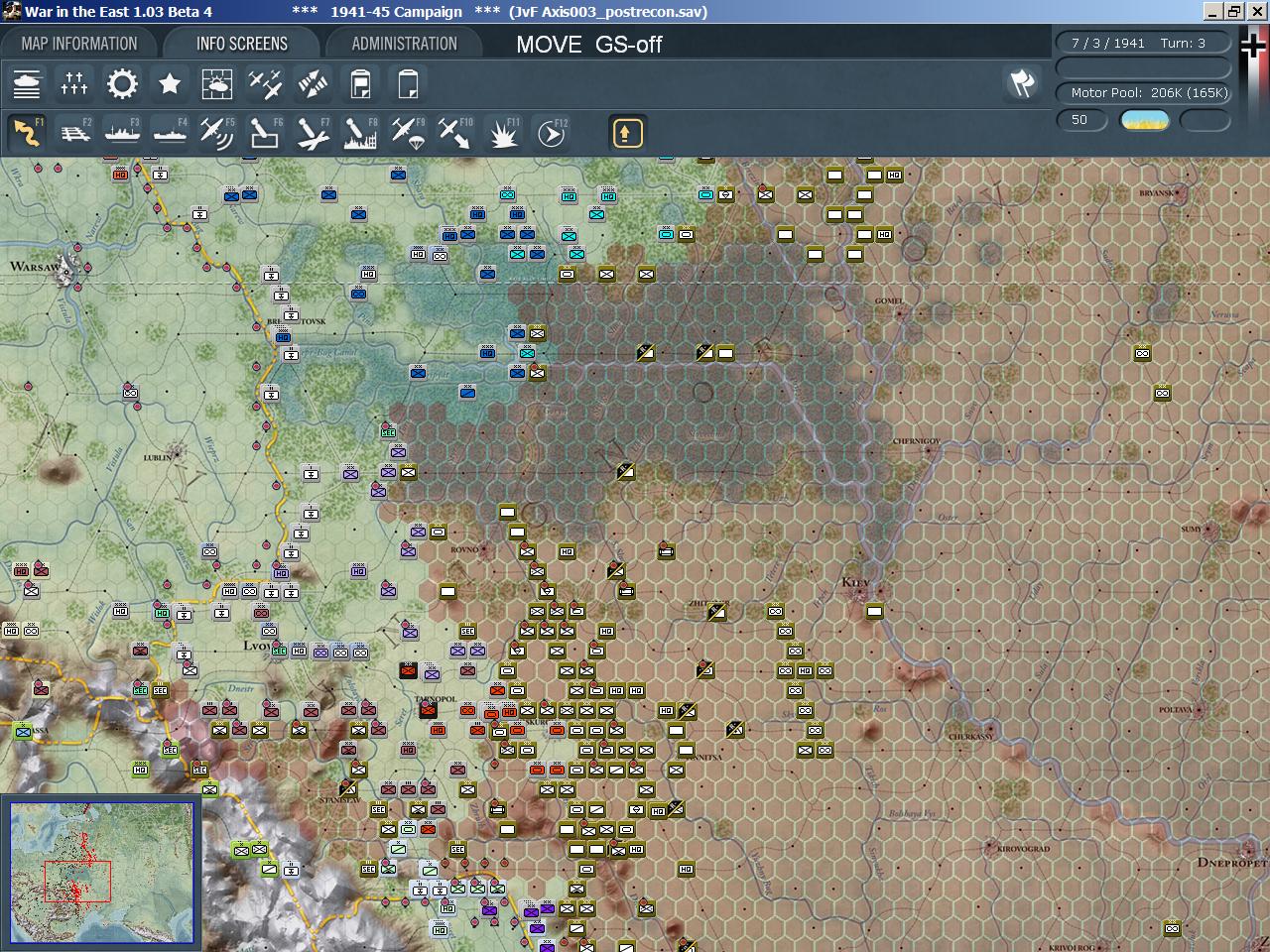Click the Poltava city label on map
Screen dimensions: 1270x952
(x=1175, y=710)
